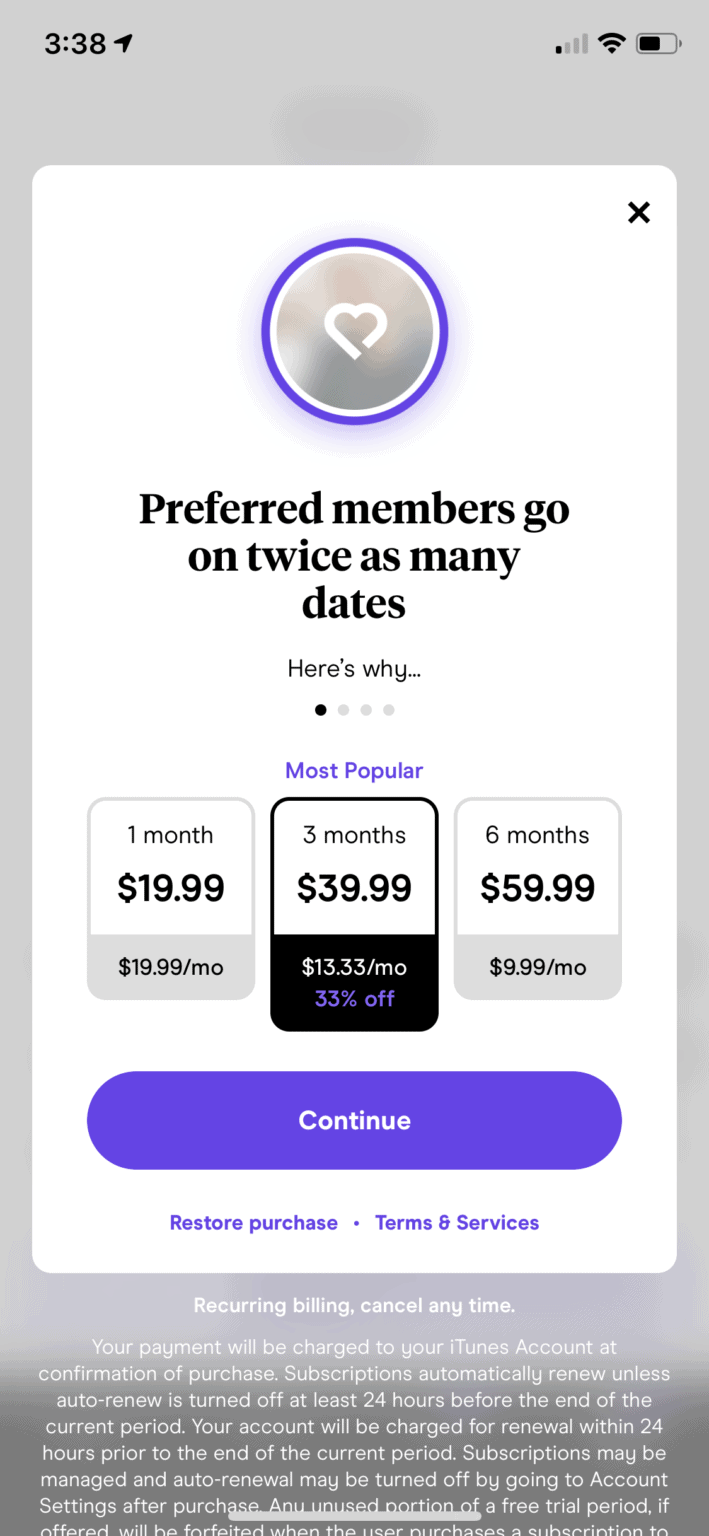Tap the battery indicator in status bar
The image size is (709, 1536).
[655, 43]
